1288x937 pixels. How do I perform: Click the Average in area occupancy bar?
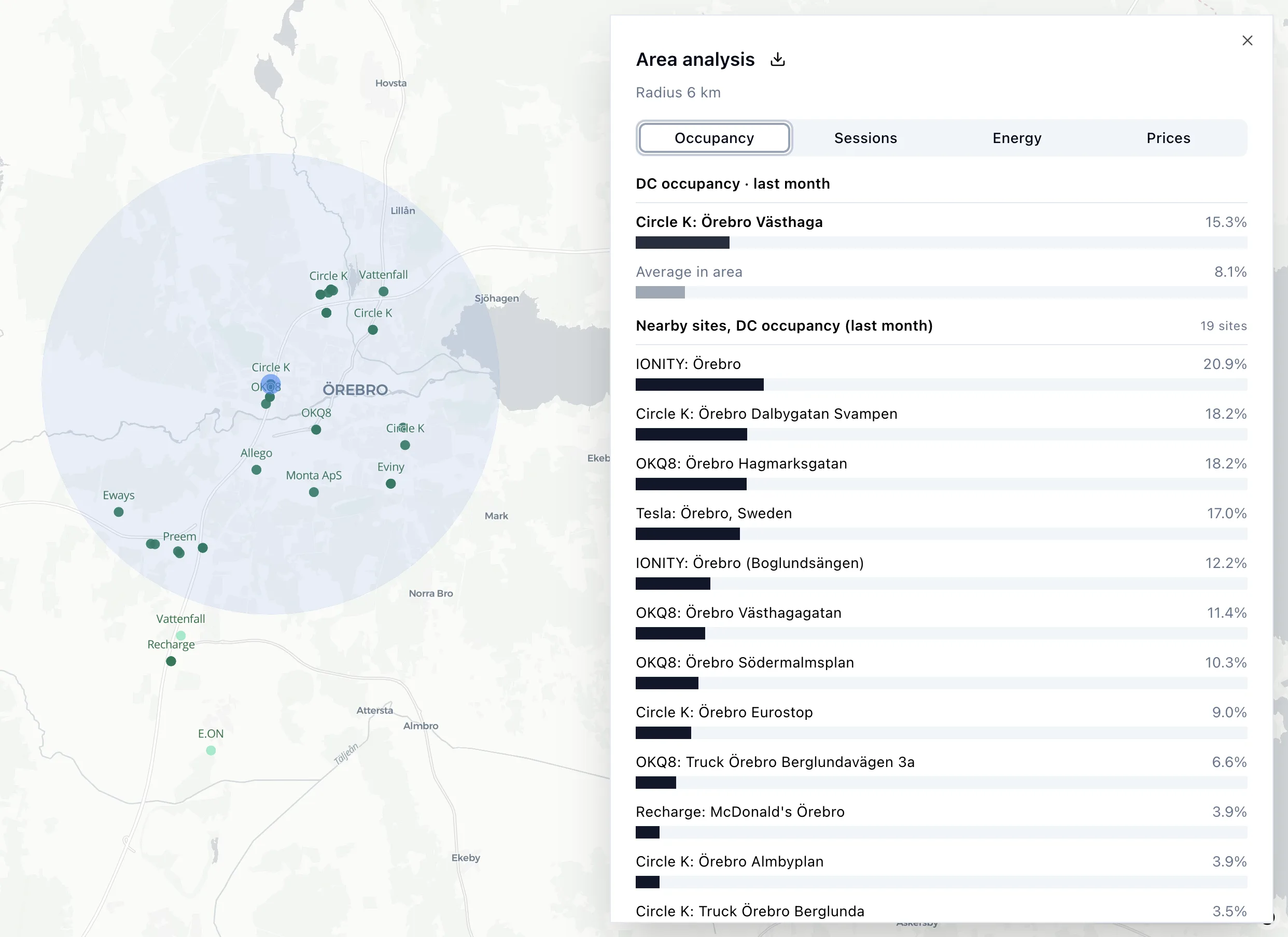point(942,292)
